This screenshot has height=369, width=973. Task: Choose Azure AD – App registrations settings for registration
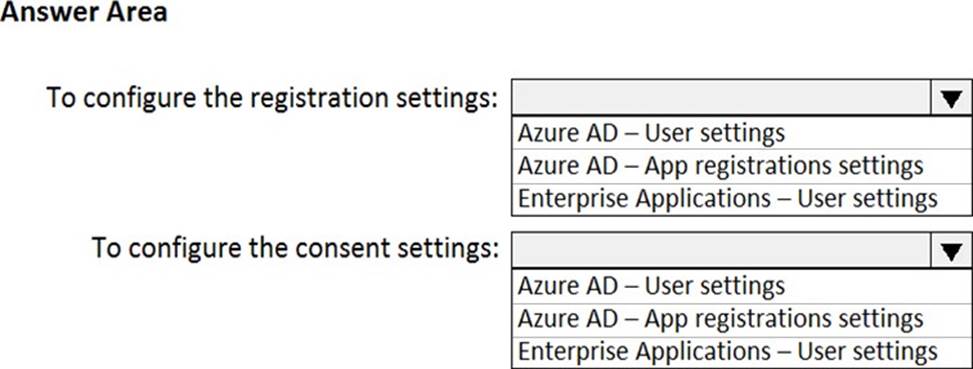click(x=741, y=166)
